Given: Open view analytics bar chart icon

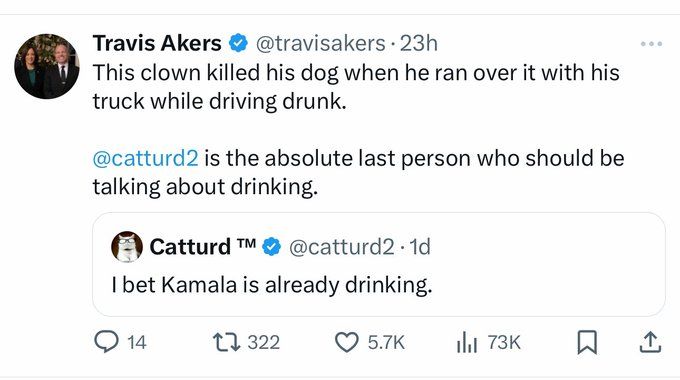Looking at the screenshot, I should [x=467, y=342].
